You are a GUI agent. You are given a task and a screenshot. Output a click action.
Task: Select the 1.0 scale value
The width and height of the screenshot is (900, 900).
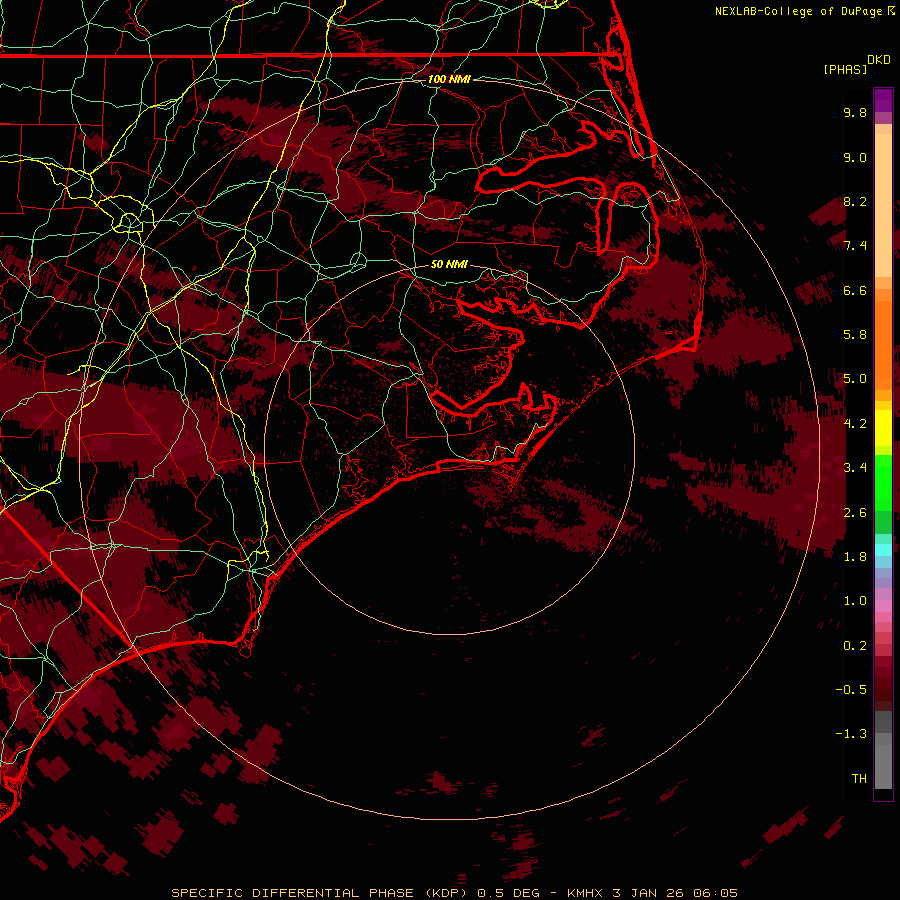[x=855, y=601]
